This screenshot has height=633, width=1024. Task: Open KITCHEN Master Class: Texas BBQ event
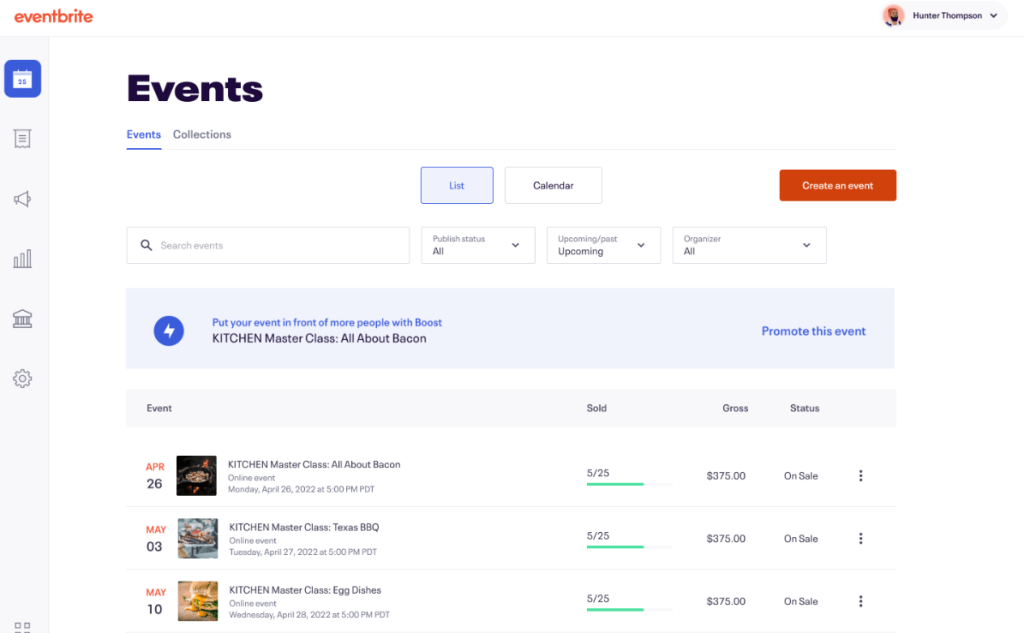[x=304, y=527]
